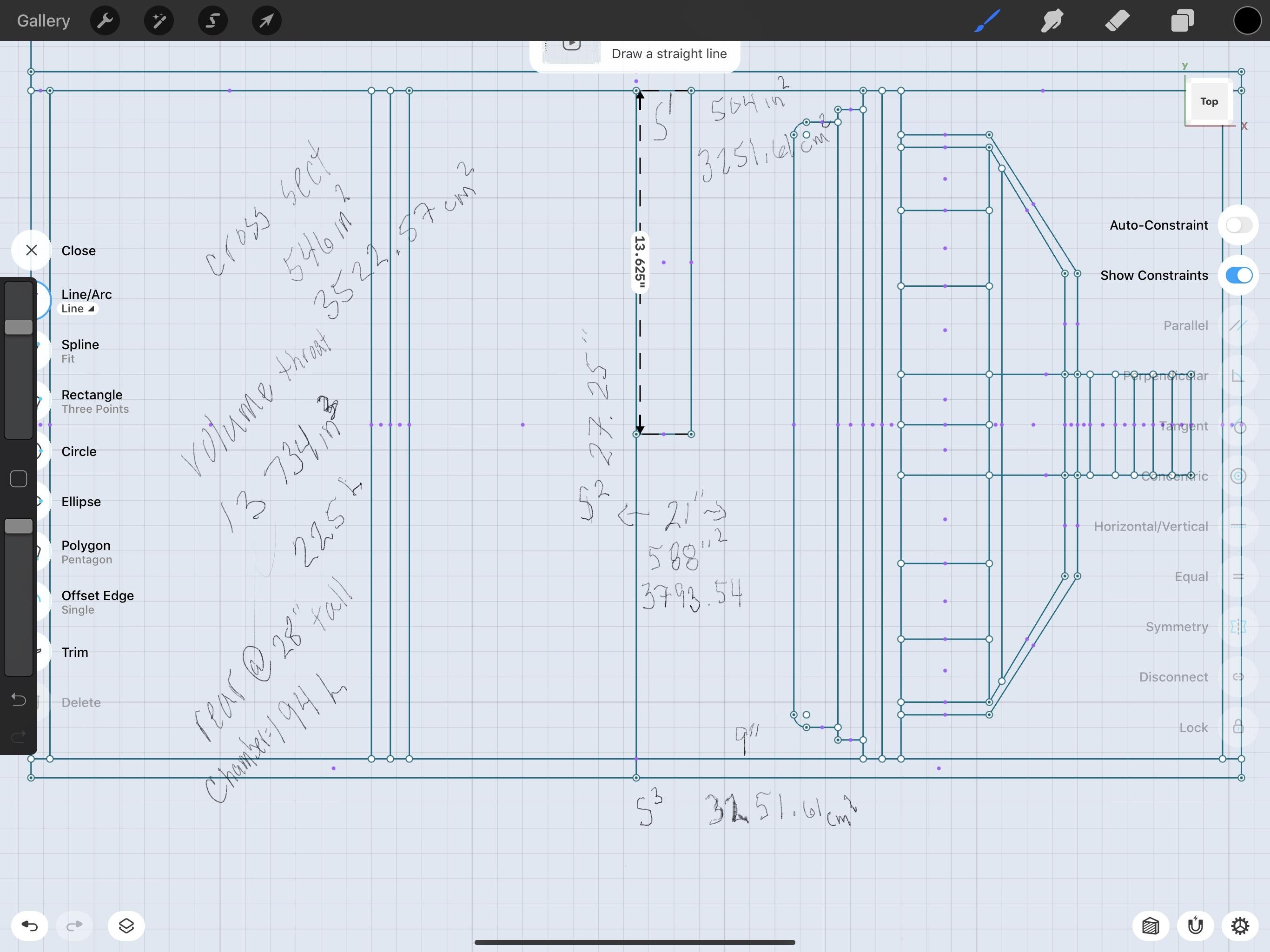Select the Eraser tool

coord(1117,20)
